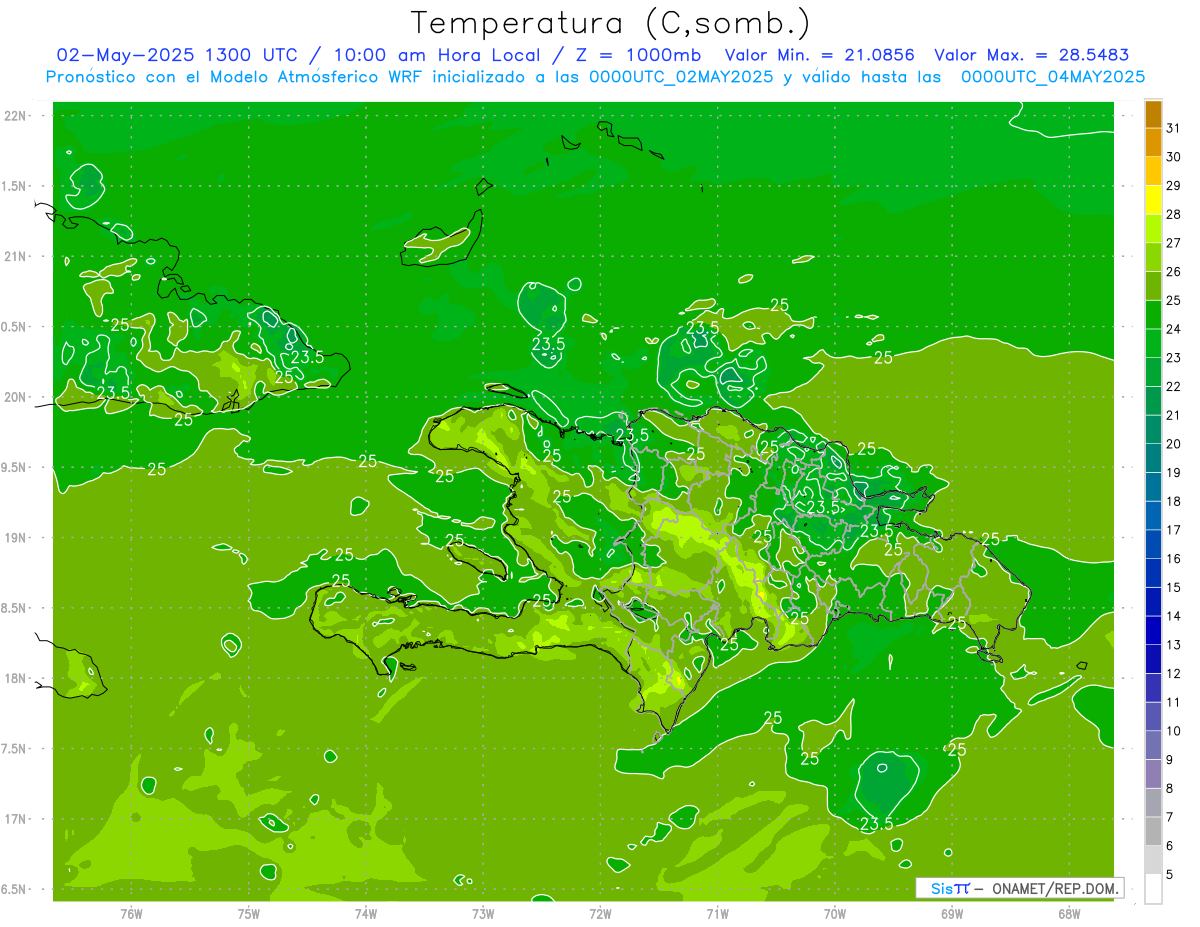This screenshot has width=1200, height=927.
Task: Click the "30" colorbar scale label
Action: pyautogui.click(x=1174, y=157)
